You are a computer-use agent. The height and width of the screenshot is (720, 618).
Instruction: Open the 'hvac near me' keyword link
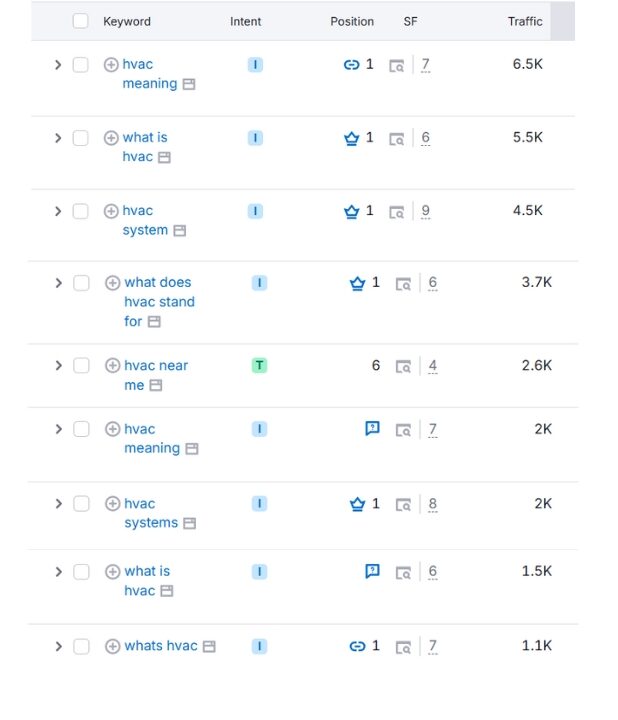[x=156, y=375]
